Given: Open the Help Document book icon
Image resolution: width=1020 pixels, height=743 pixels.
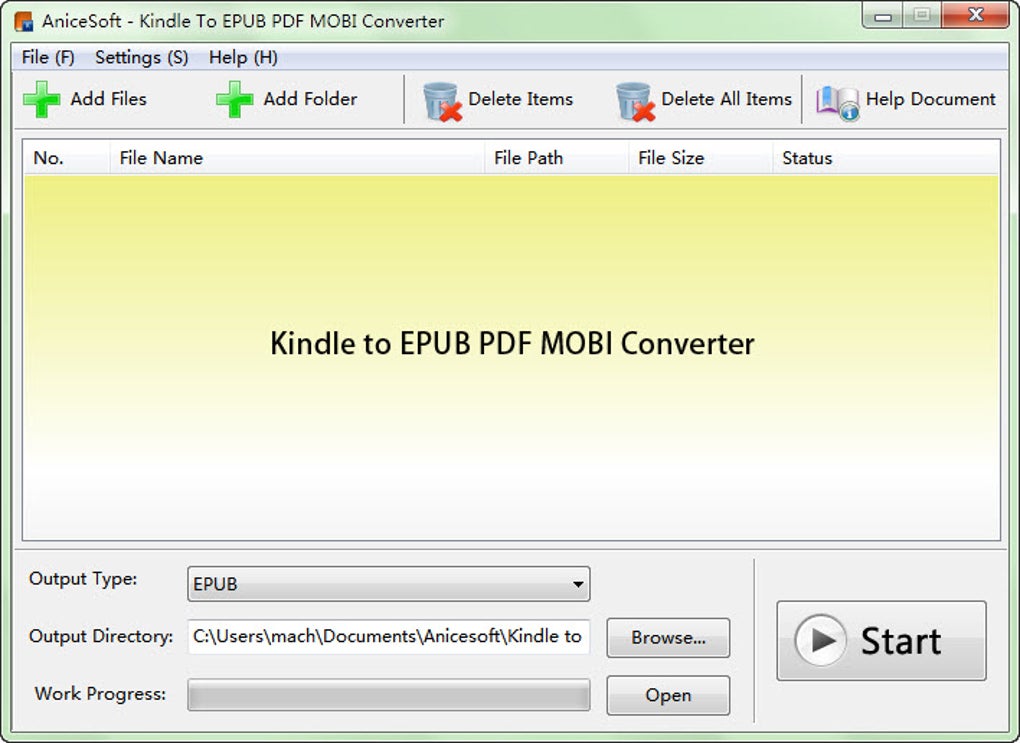Looking at the screenshot, I should pyautogui.click(x=838, y=103).
